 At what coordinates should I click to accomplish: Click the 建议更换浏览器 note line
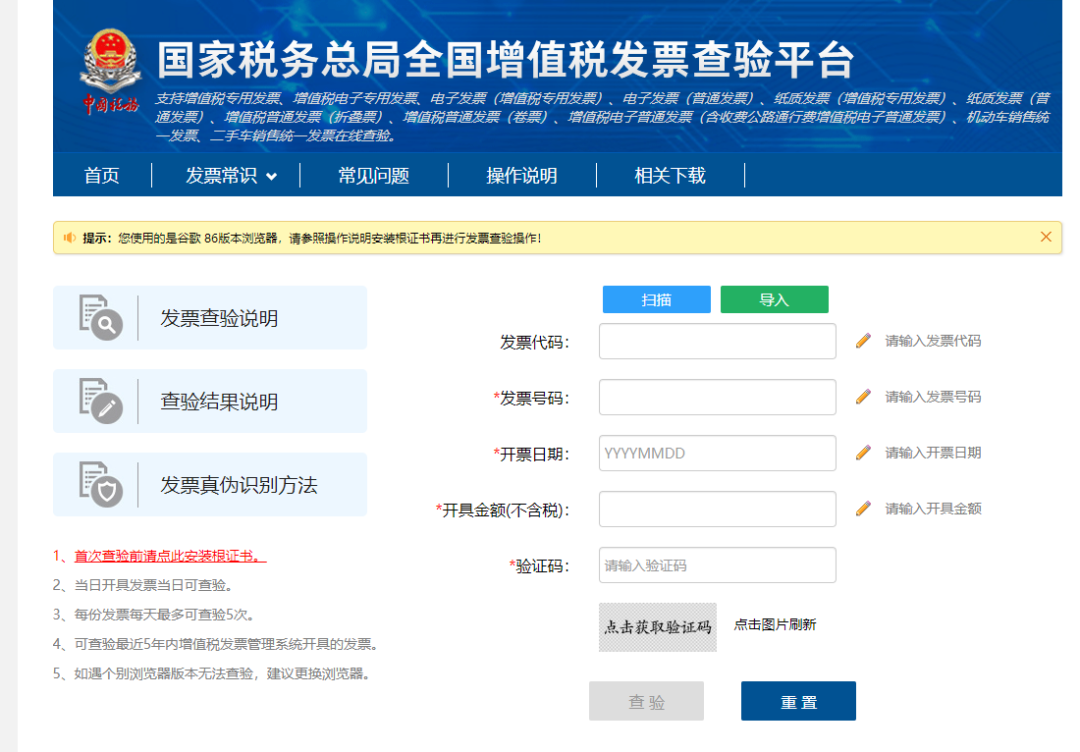tap(213, 673)
